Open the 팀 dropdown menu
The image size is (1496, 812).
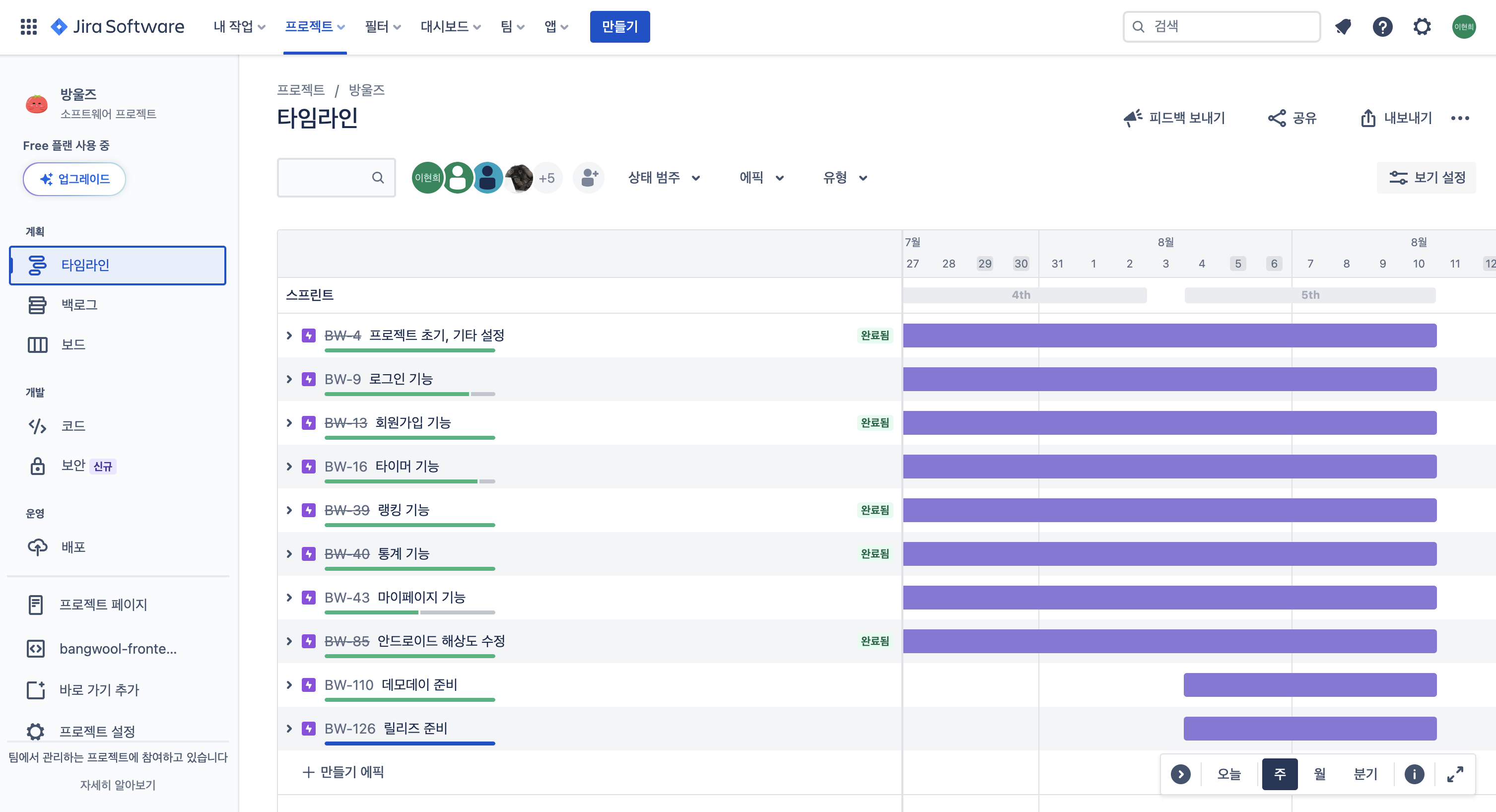[x=512, y=27]
